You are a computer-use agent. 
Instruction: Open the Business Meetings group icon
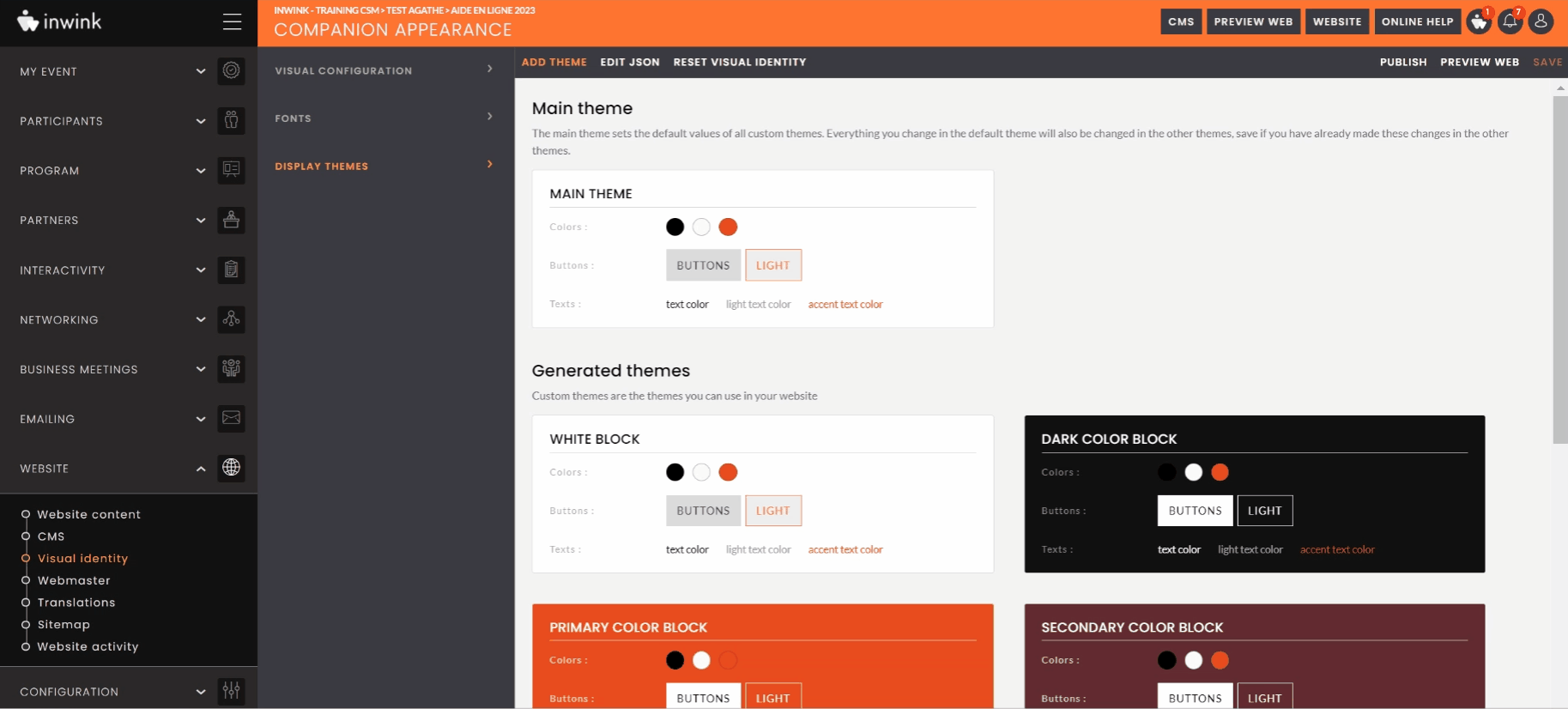(x=232, y=369)
